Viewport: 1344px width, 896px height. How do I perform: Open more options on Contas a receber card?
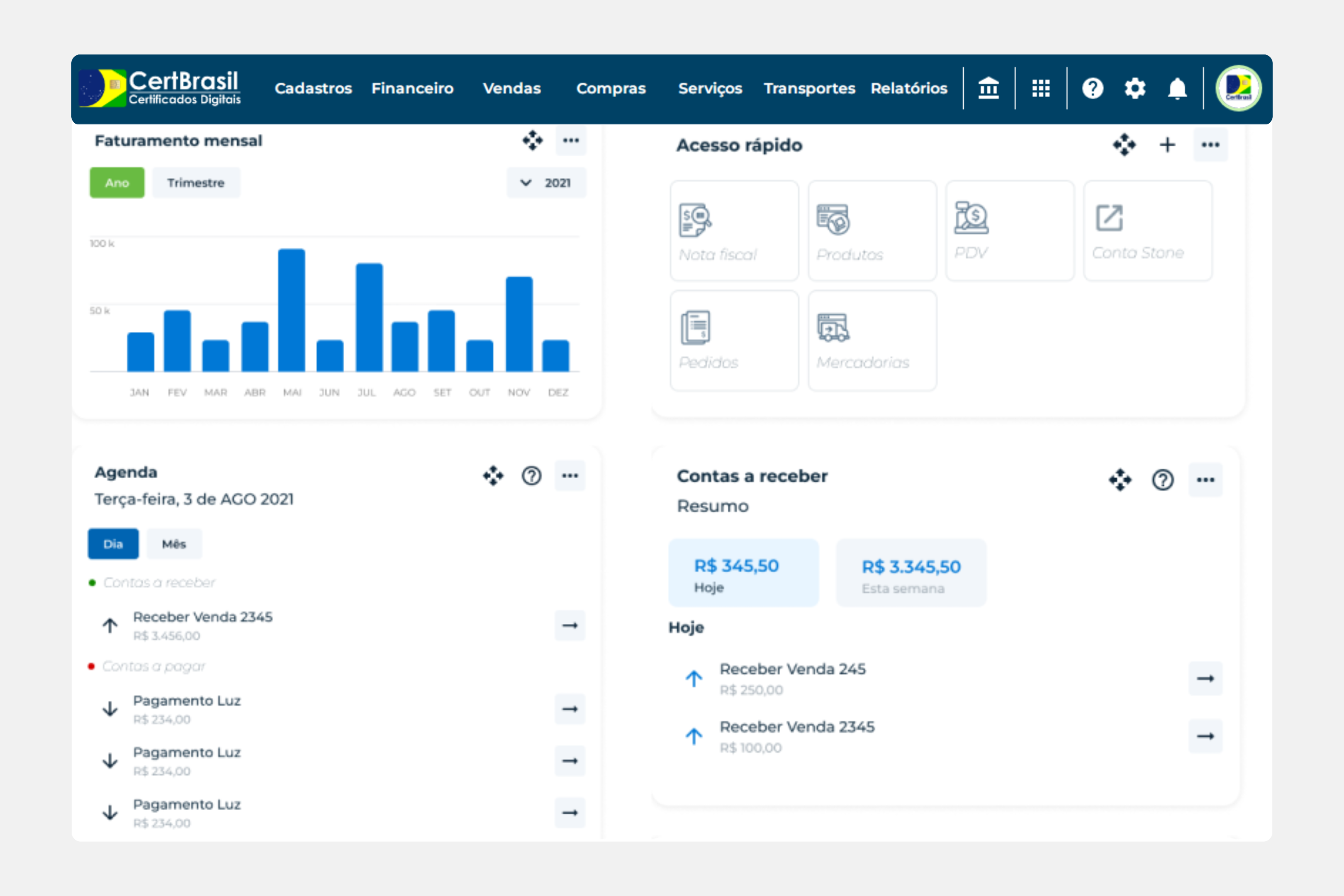[x=1206, y=480]
